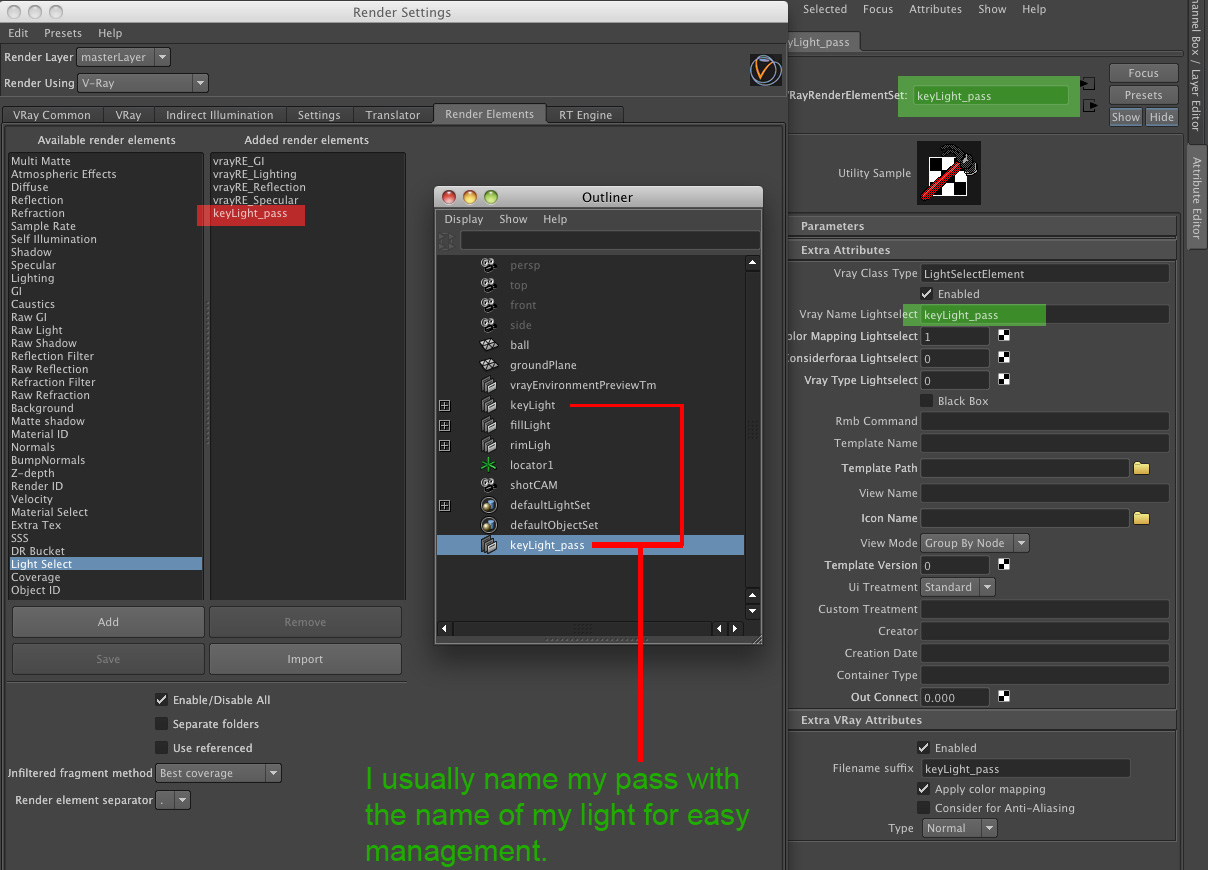Collapse the Extra VRay Attributes section
Viewport: 1208px width, 870px height.
(x=983, y=720)
